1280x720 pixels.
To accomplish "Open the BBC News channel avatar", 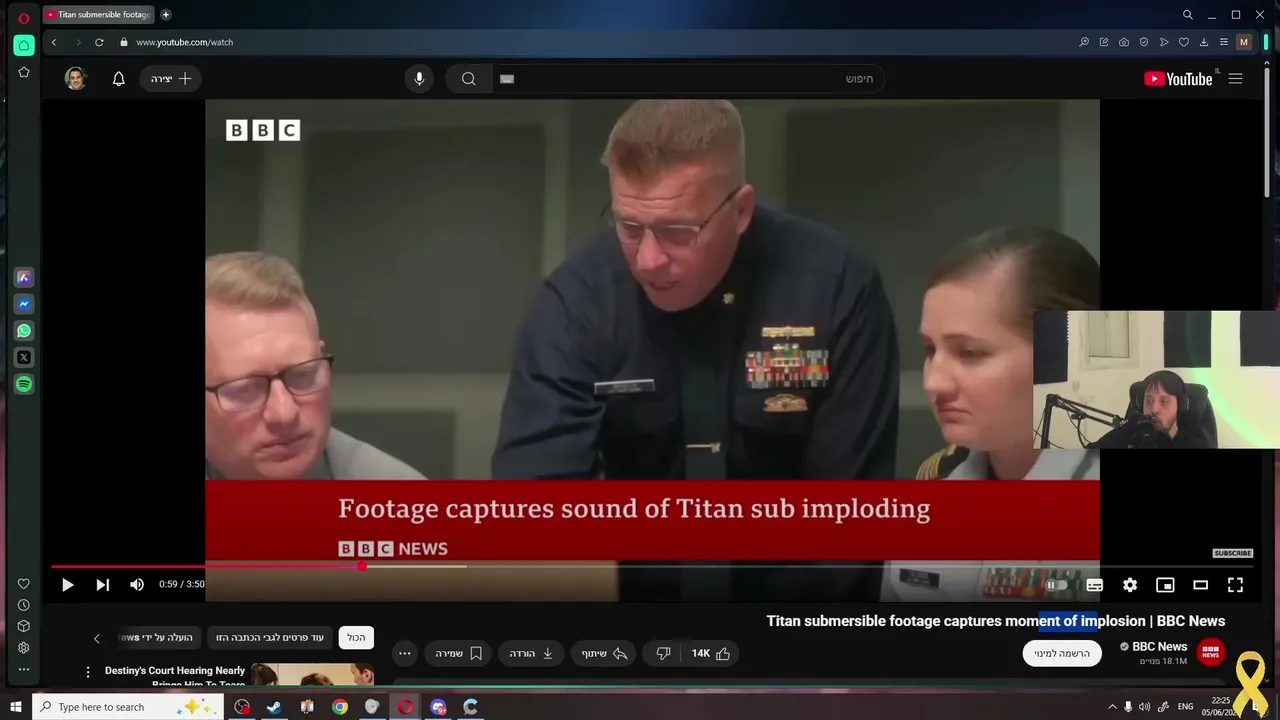I will point(1211,653).
